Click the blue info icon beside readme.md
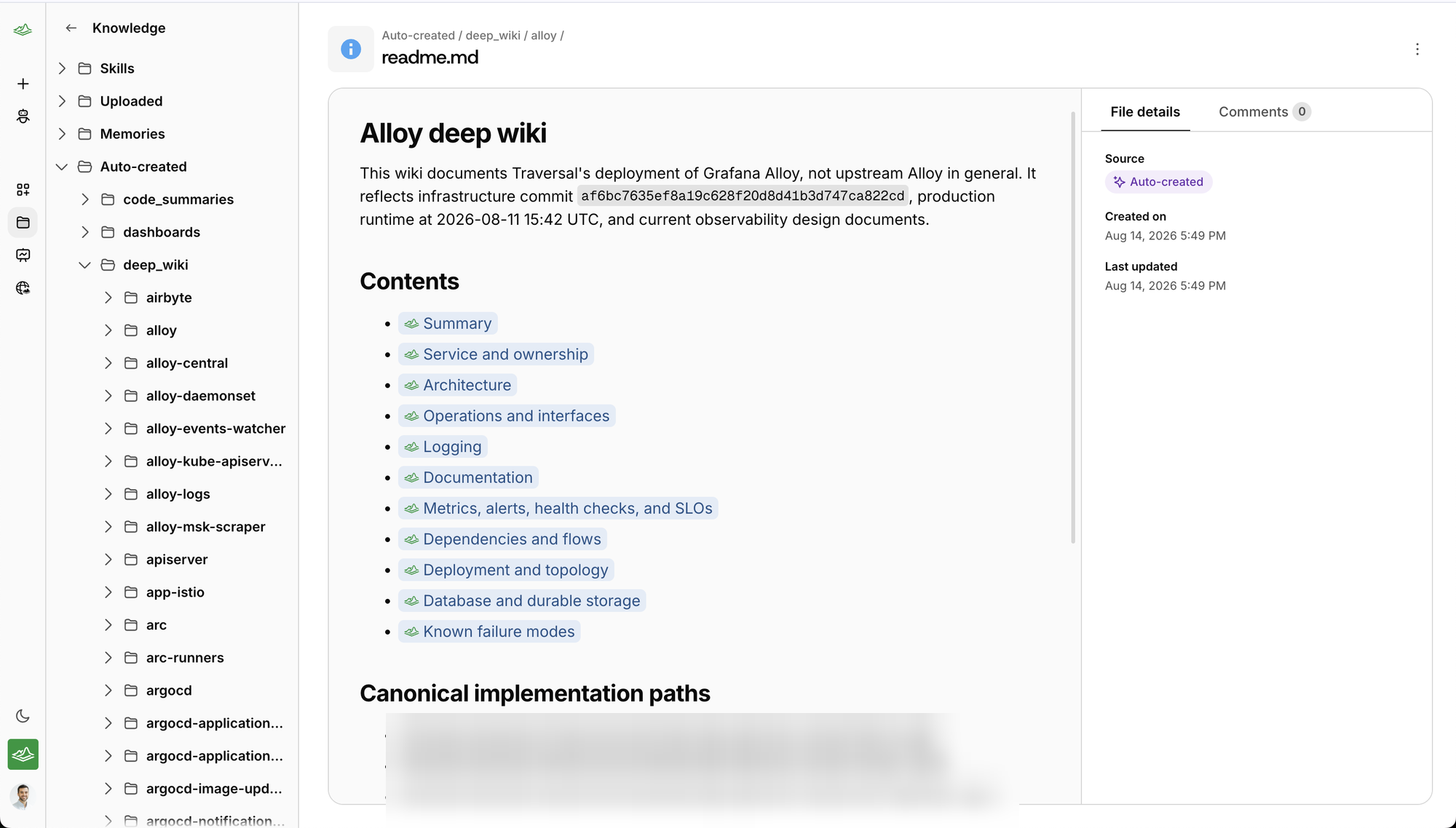Image resolution: width=1456 pixels, height=828 pixels. point(351,49)
